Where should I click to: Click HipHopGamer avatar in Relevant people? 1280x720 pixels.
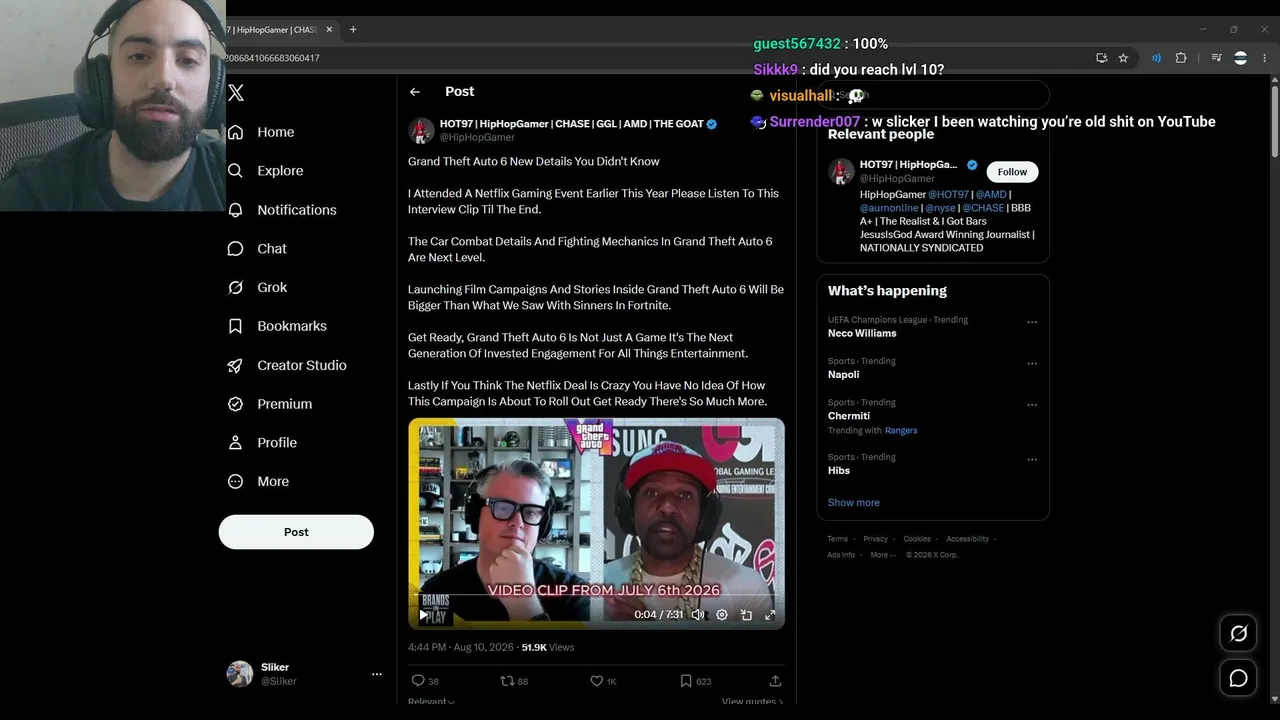(x=841, y=171)
